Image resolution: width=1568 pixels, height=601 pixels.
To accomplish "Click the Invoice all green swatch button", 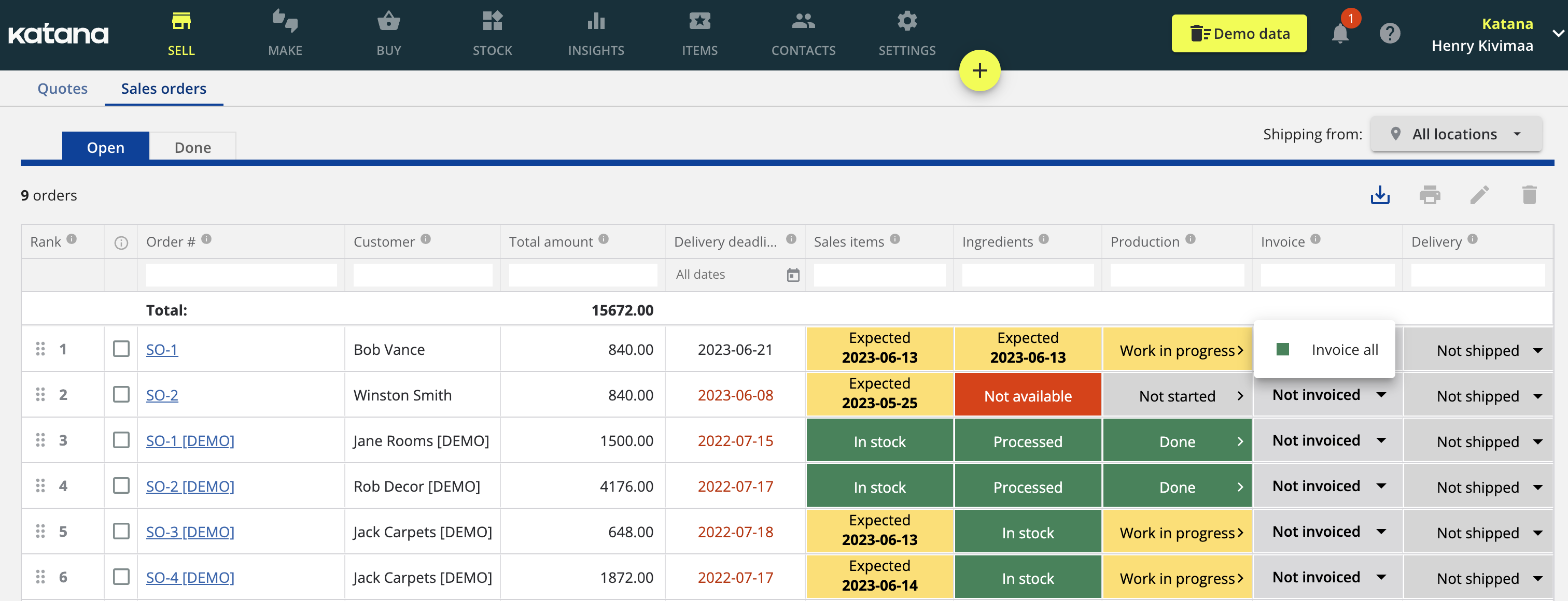I will (1282, 349).
